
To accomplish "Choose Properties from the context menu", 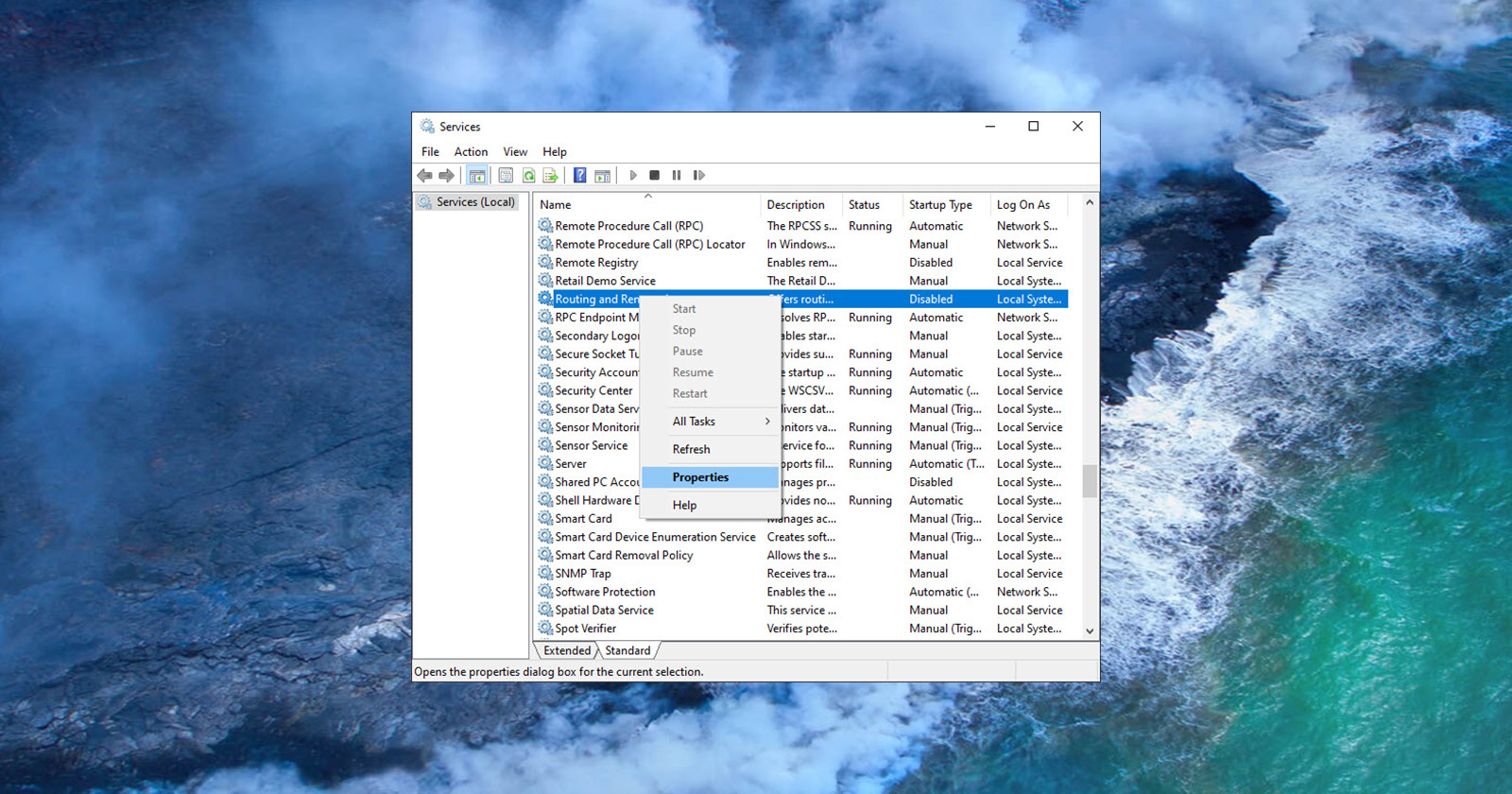I will 700,477.
